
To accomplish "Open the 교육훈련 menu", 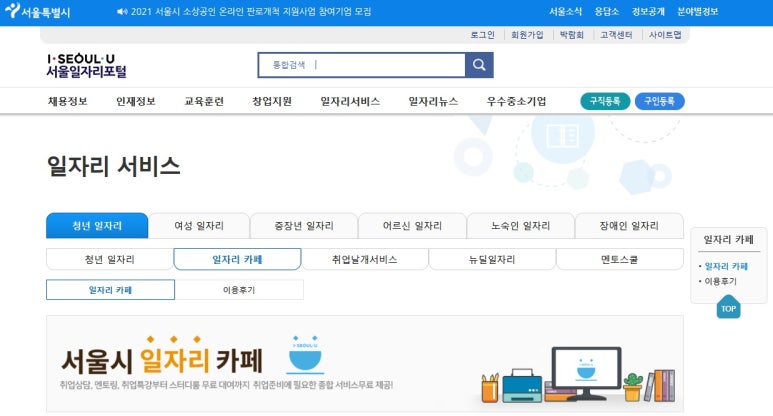I will (204, 101).
